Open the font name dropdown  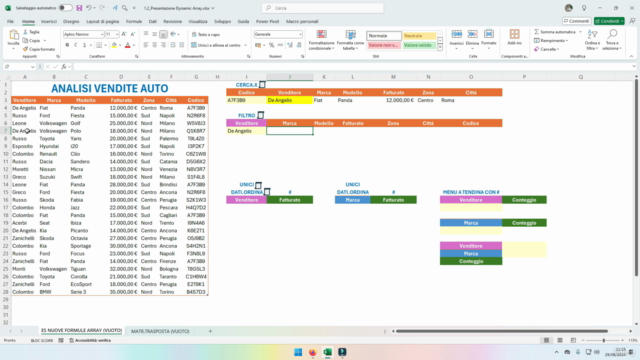(x=101, y=34)
